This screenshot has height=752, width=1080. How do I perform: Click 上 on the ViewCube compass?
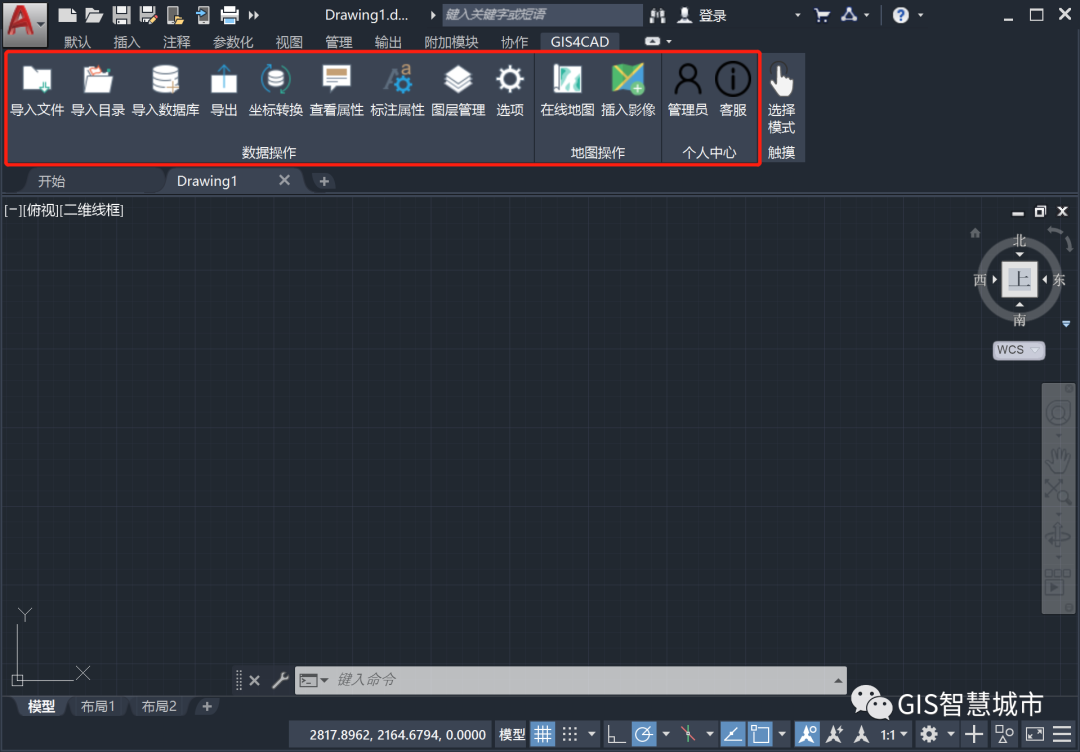[x=1018, y=280]
